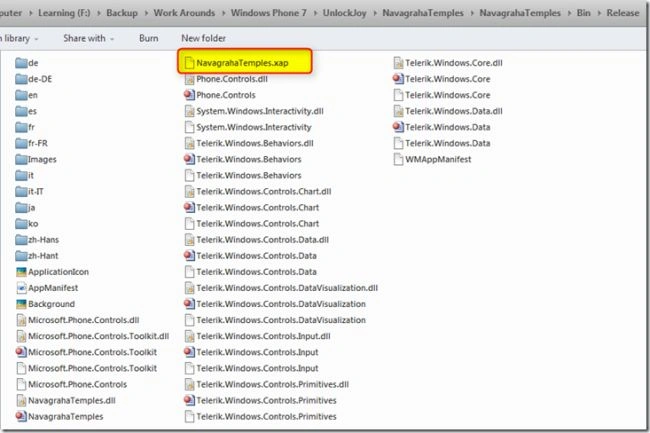This screenshot has width=650, height=433.
Task: Select the Microsoft.Phone.Controls file without extension
Action: [71, 385]
